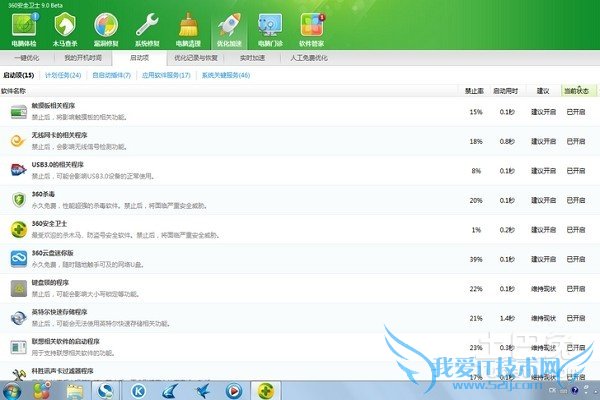Toggle 已开启 status for 键盘锁的程序
The height and width of the screenshot is (400, 600).
(576, 289)
